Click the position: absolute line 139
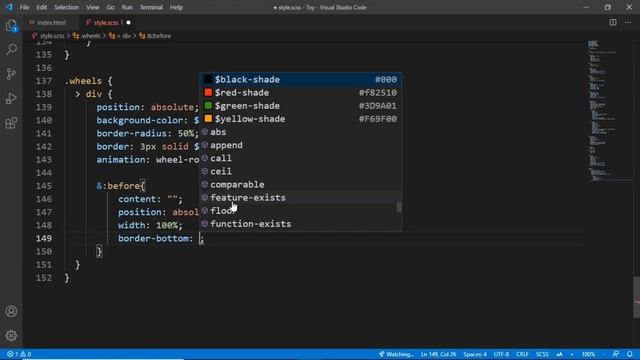 147,107
